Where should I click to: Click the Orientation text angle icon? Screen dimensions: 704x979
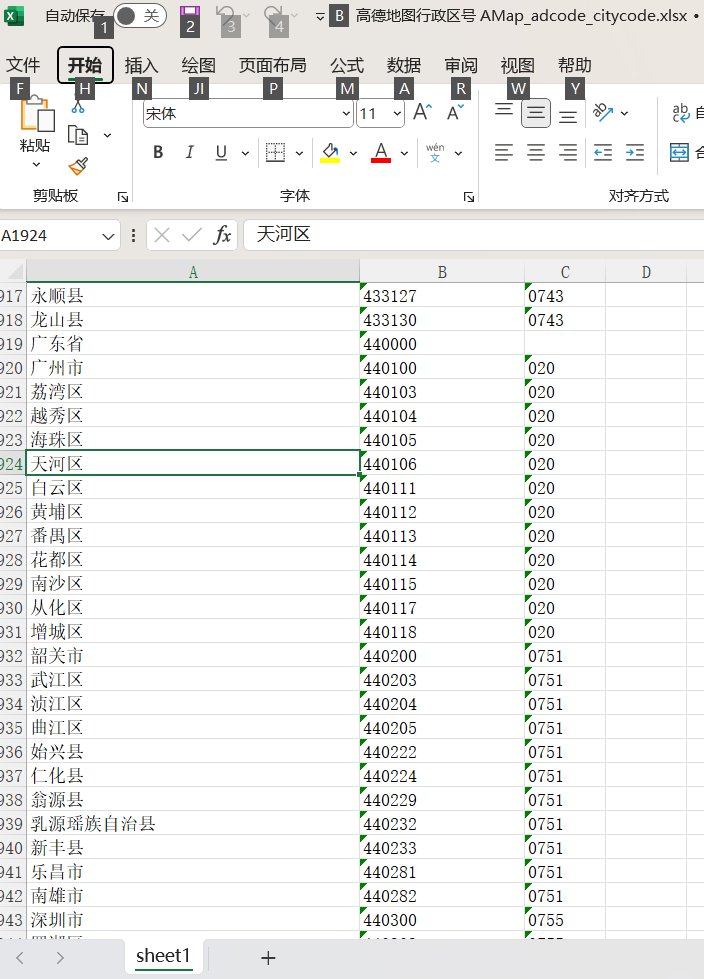pos(603,113)
